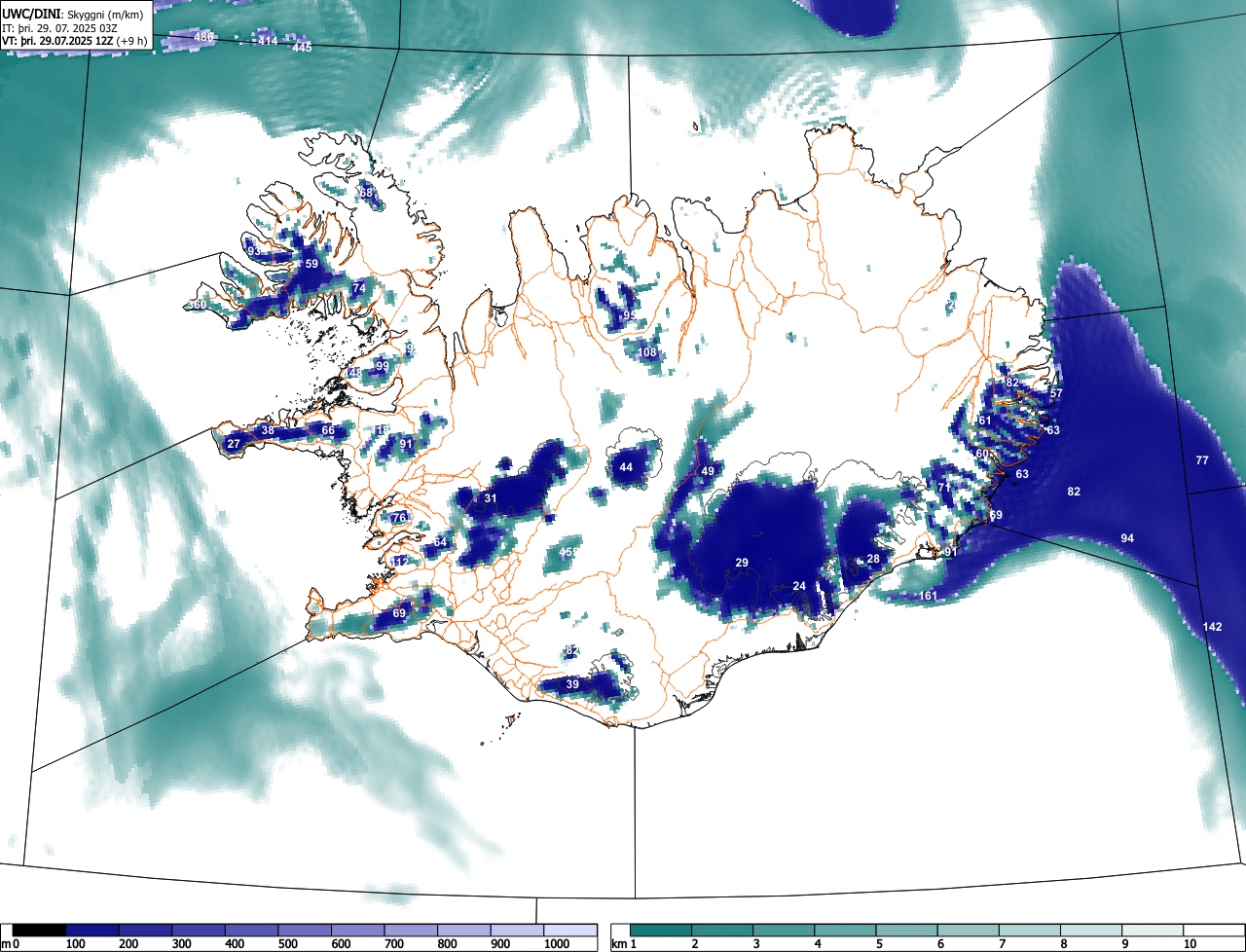Image resolution: width=1246 pixels, height=952 pixels.
Task: Click the 'km' unit label on the legend
Action: coord(619,944)
